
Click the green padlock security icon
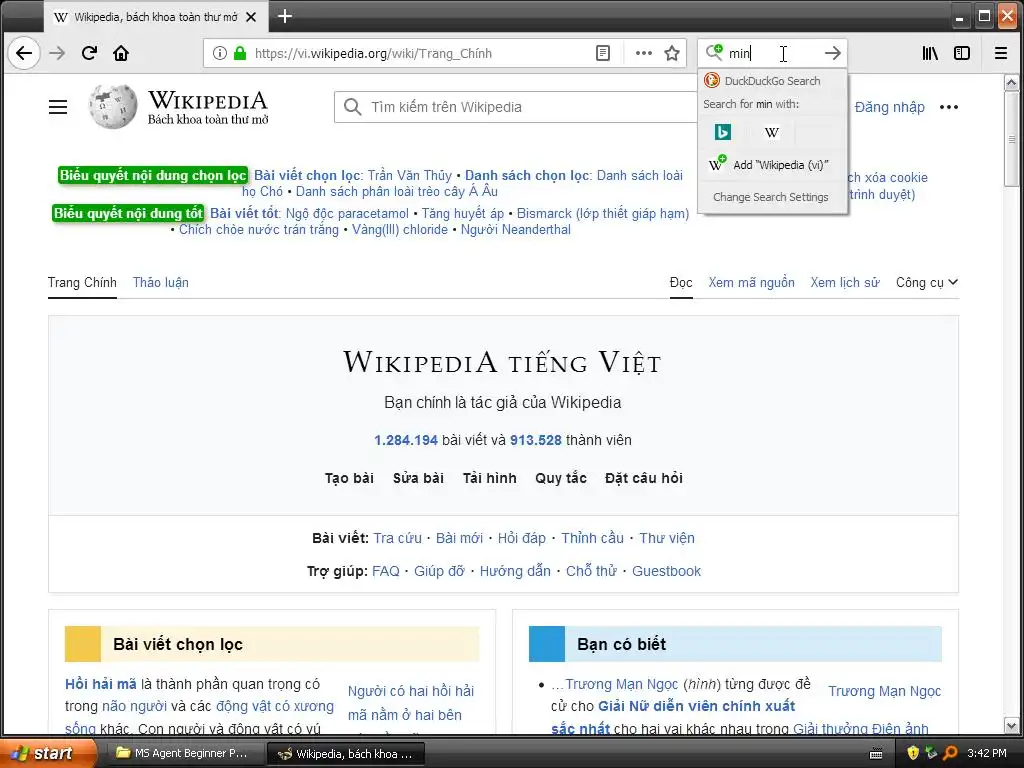click(240, 53)
